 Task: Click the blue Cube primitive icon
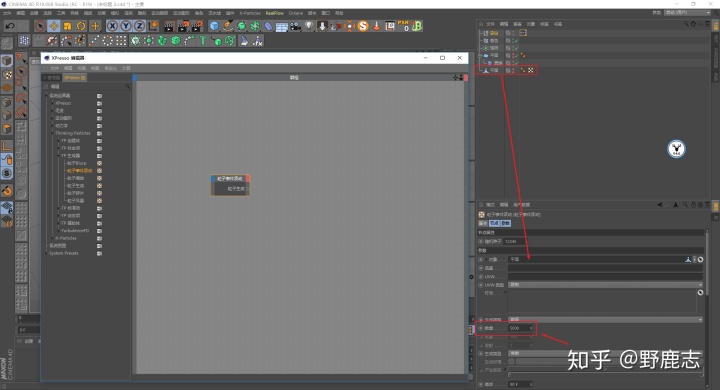(214, 26)
